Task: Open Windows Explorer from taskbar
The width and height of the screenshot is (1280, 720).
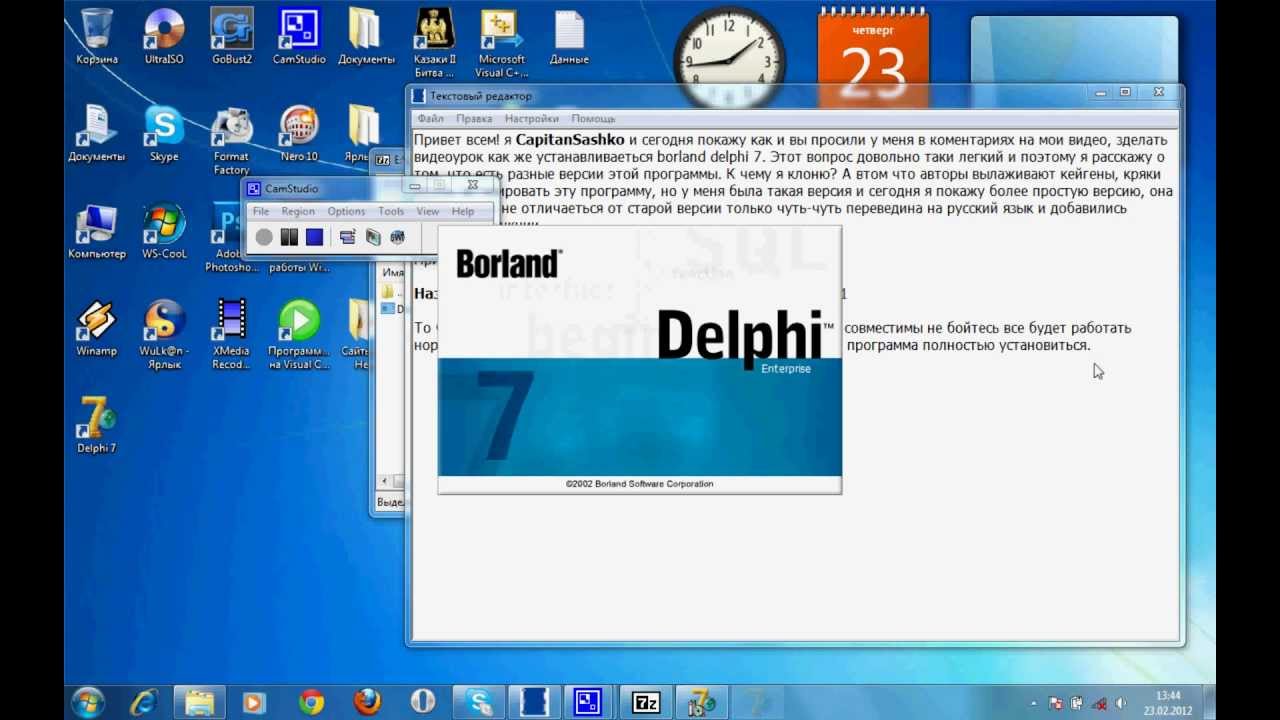Action: pos(199,702)
